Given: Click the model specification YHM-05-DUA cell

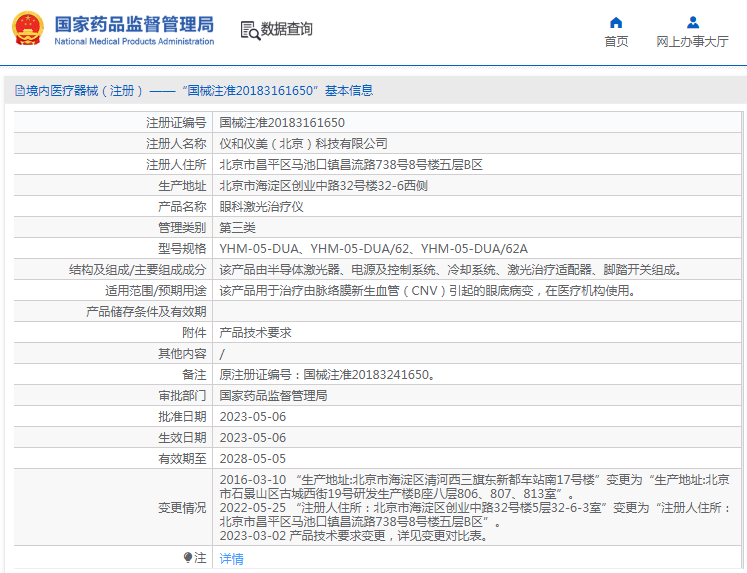Looking at the screenshot, I should tap(373, 249).
